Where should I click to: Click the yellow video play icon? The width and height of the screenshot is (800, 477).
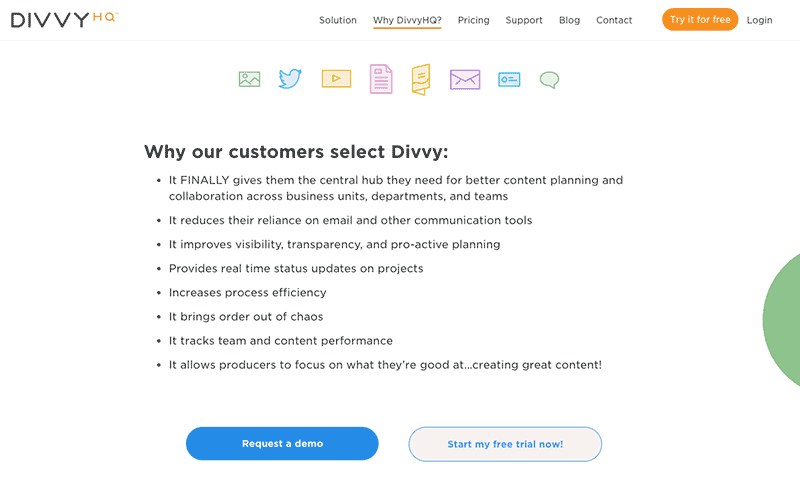pyautogui.click(x=336, y=79)
